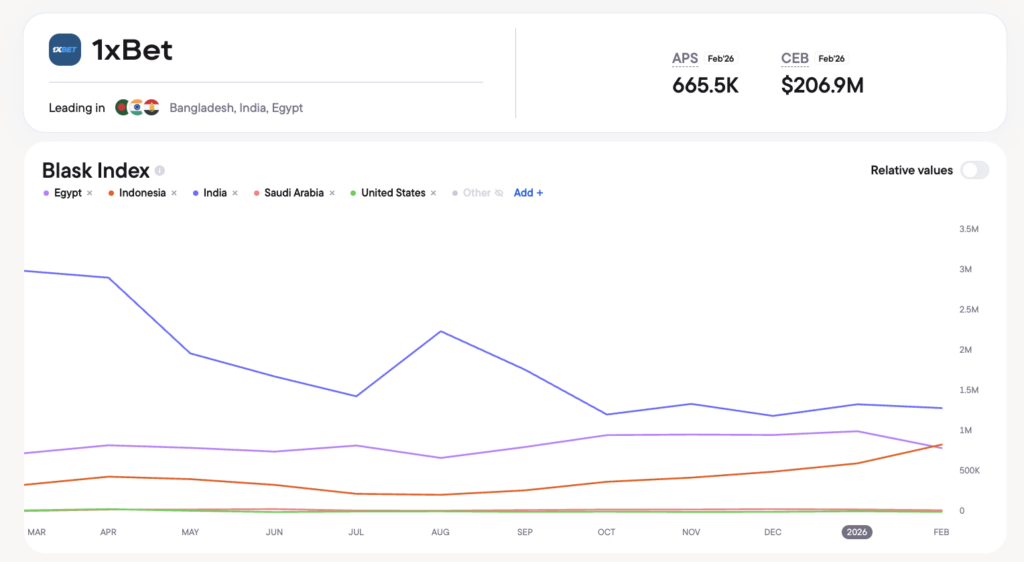1024x562 pixels.
Task: Remove Egypt from the chart legend
Action: tap(89, 193)
